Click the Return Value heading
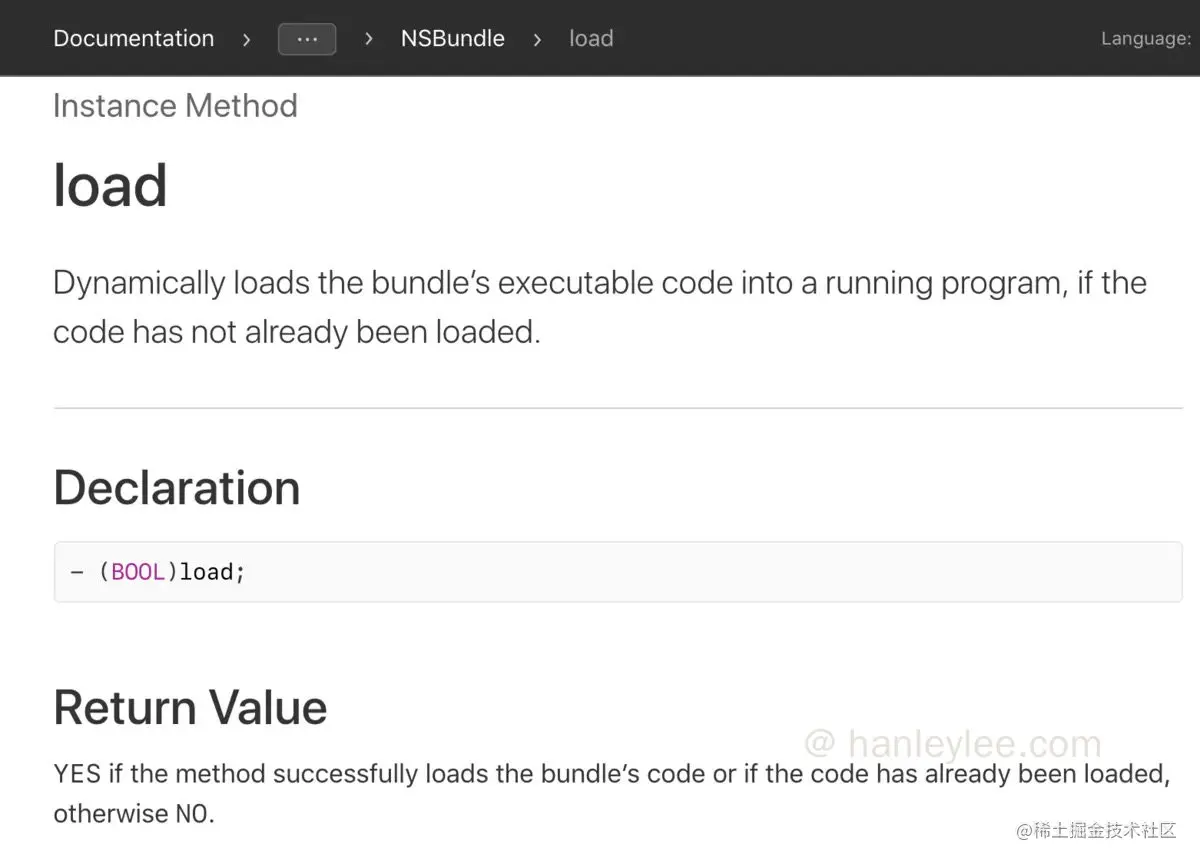Image resolution: width=1200 pixels, height=864 pixels. point(190,708)
